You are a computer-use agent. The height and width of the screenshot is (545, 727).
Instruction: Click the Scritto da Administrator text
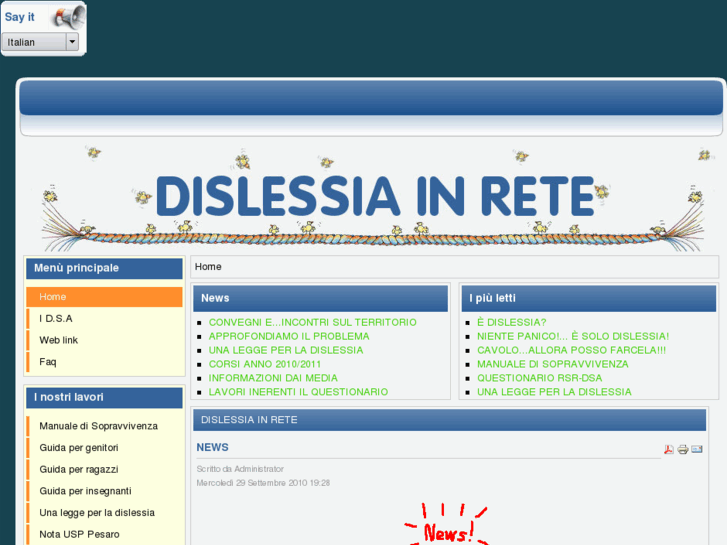coord(240,469)
